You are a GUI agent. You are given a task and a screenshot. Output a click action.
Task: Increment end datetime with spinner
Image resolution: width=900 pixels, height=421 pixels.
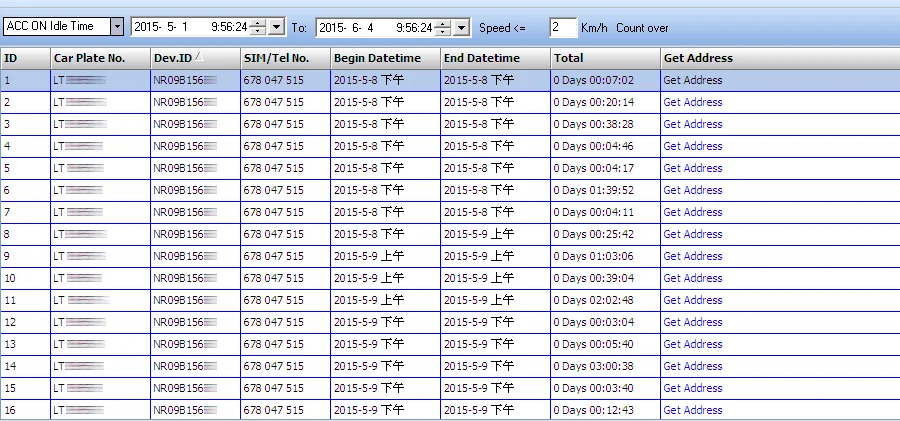[443, 23]
